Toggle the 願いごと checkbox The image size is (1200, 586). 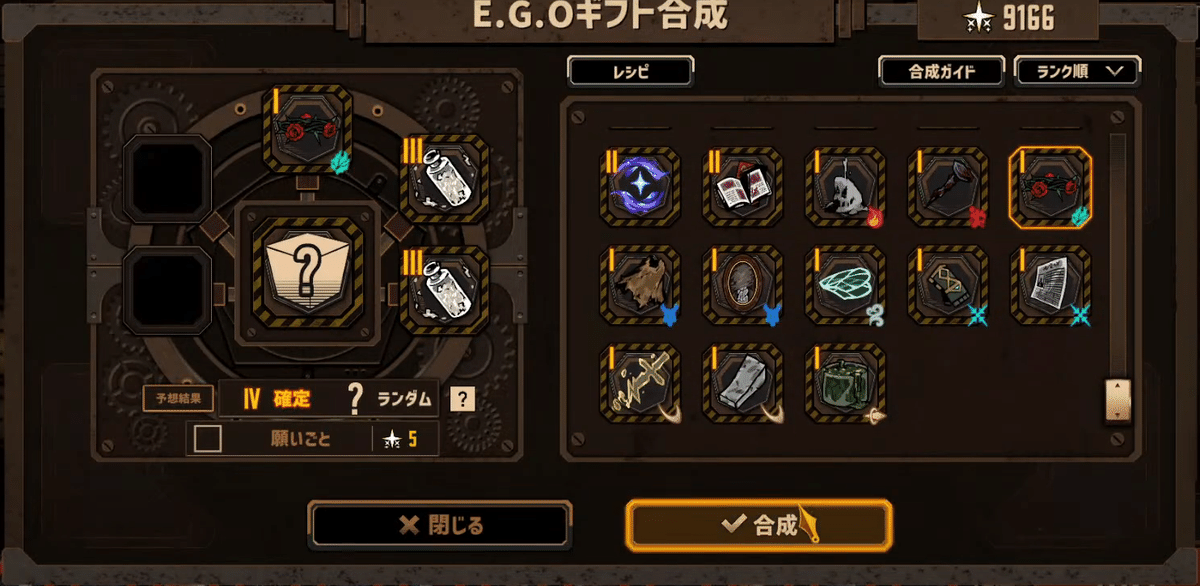tap(208, 438)
